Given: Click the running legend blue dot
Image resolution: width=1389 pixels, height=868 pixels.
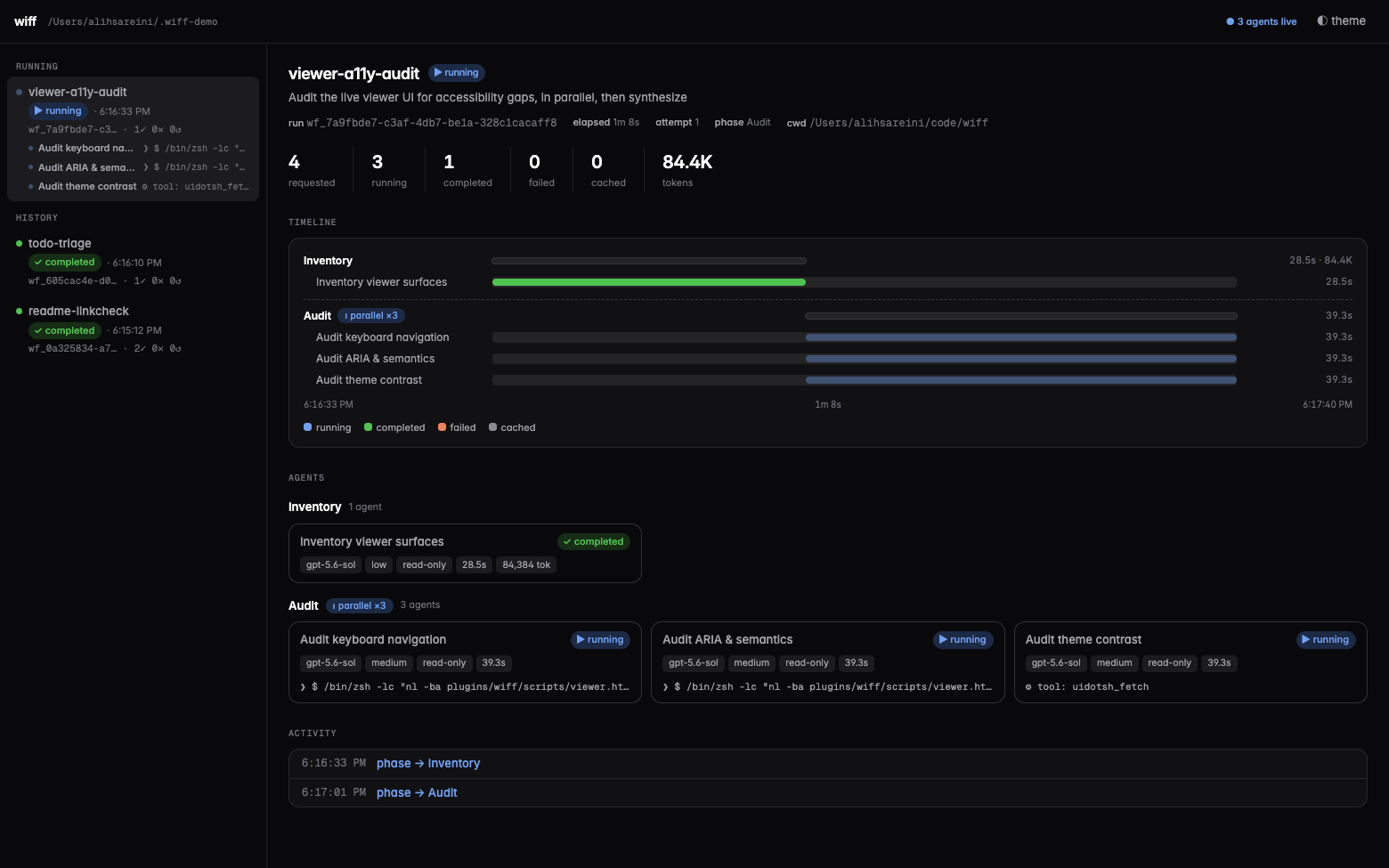Looking at the screenshot, I should coord(307,427).
